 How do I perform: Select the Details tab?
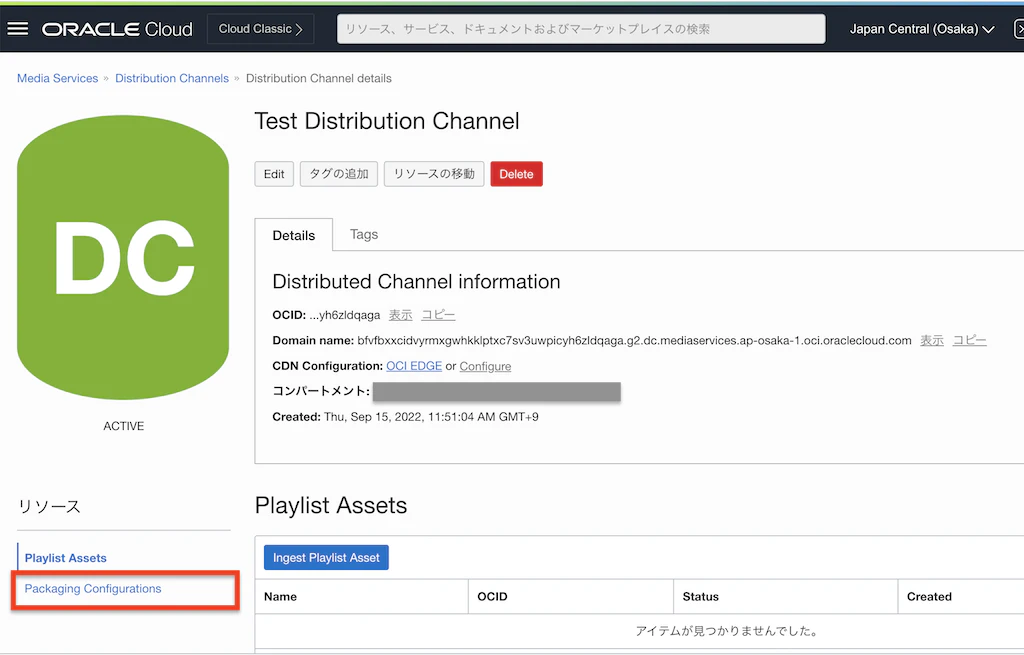(x=294, y=235)
